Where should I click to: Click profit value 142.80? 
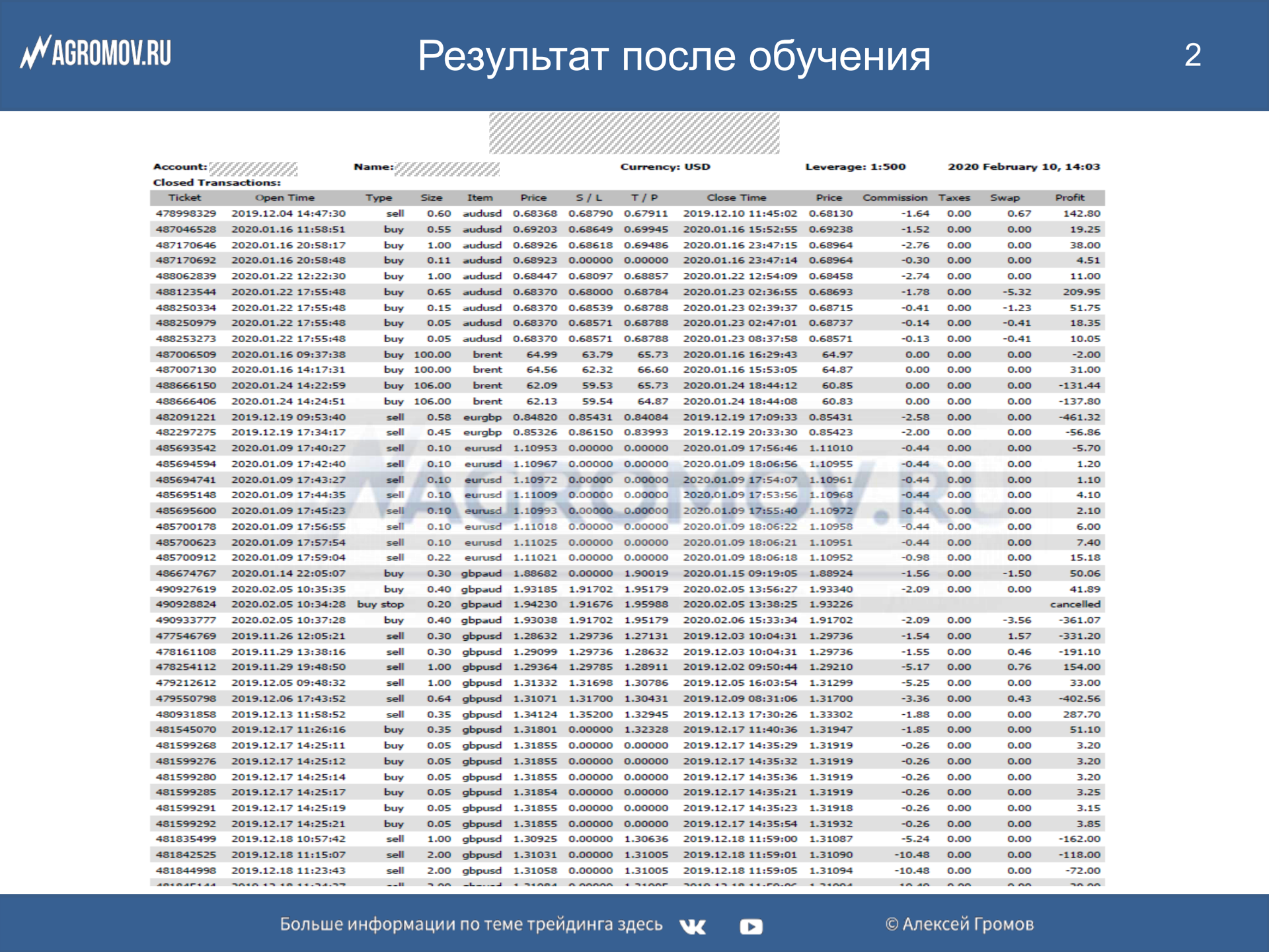click(1081, 213)
